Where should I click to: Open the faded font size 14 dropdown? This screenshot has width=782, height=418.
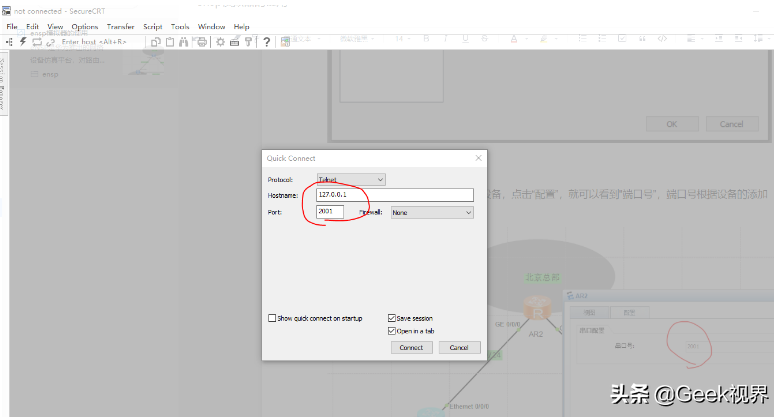point(403,38)
